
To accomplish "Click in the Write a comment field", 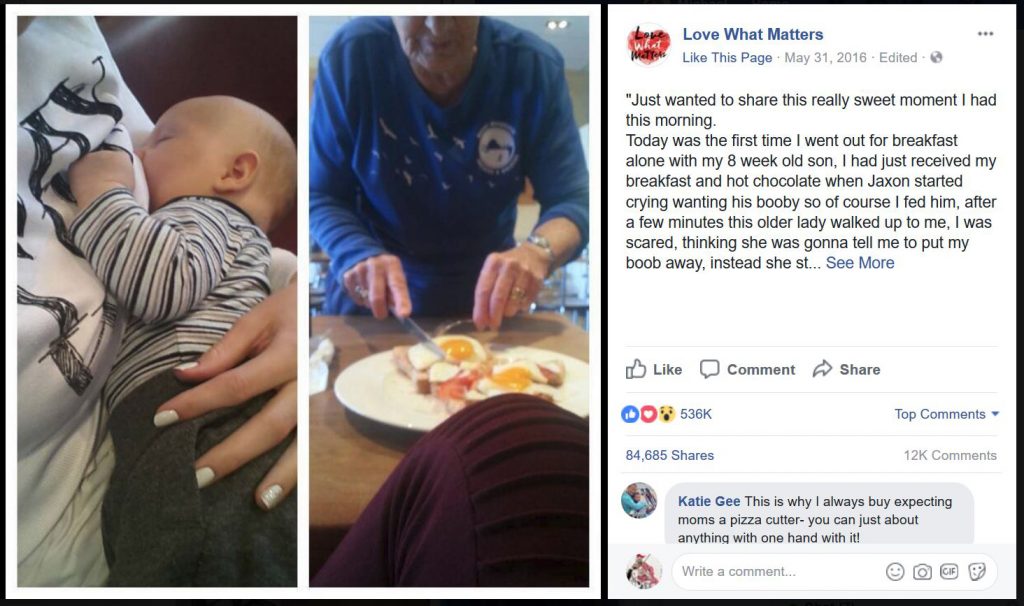I will (x=777, y=572).
